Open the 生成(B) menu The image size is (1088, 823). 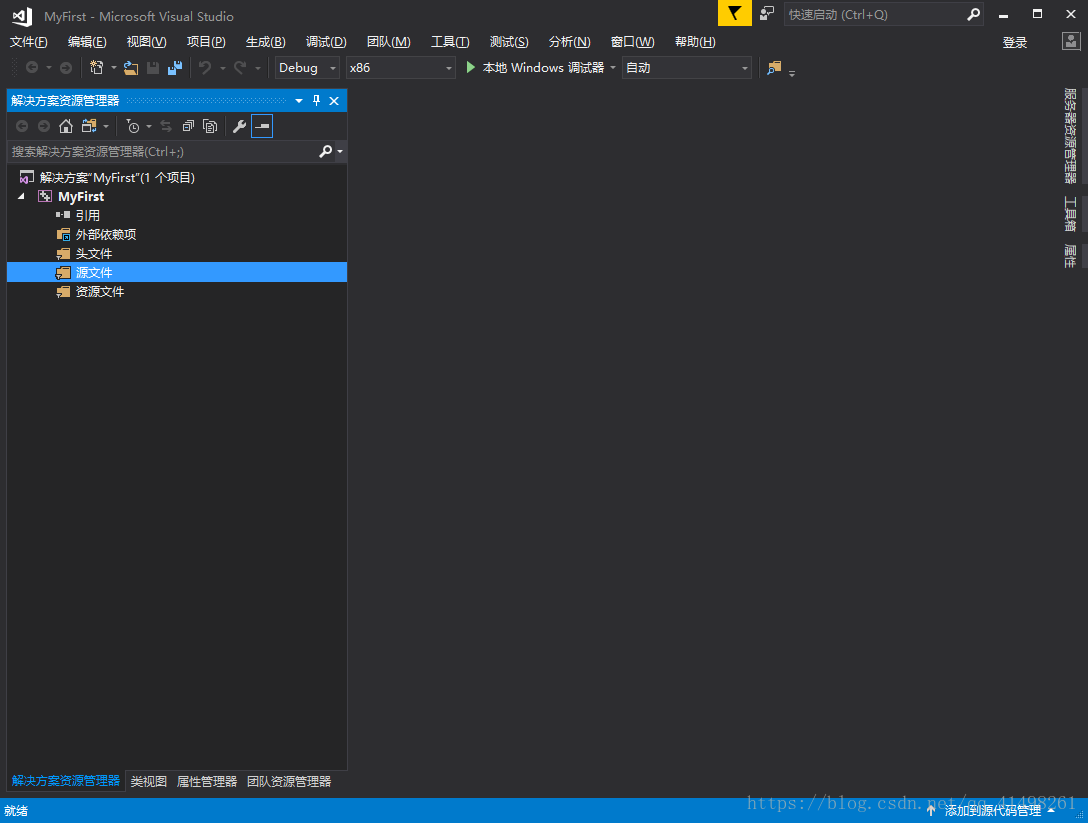(265, 42)
